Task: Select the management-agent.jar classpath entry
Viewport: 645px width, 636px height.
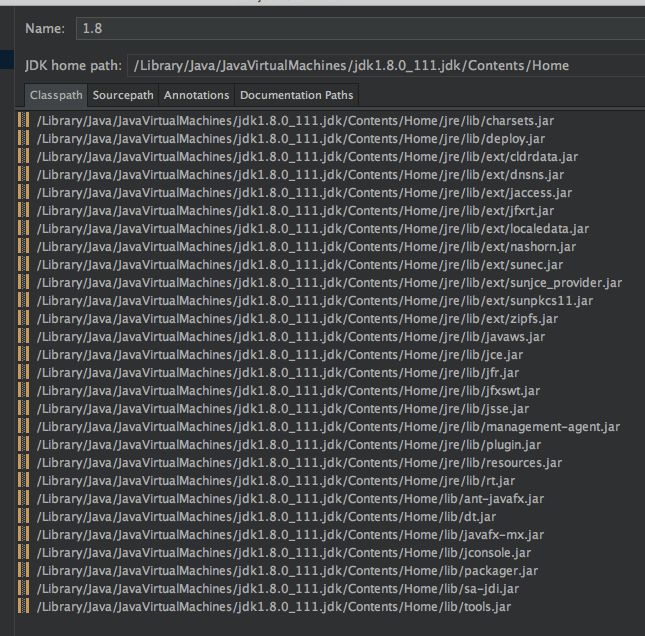Action: tap(328, 427)
